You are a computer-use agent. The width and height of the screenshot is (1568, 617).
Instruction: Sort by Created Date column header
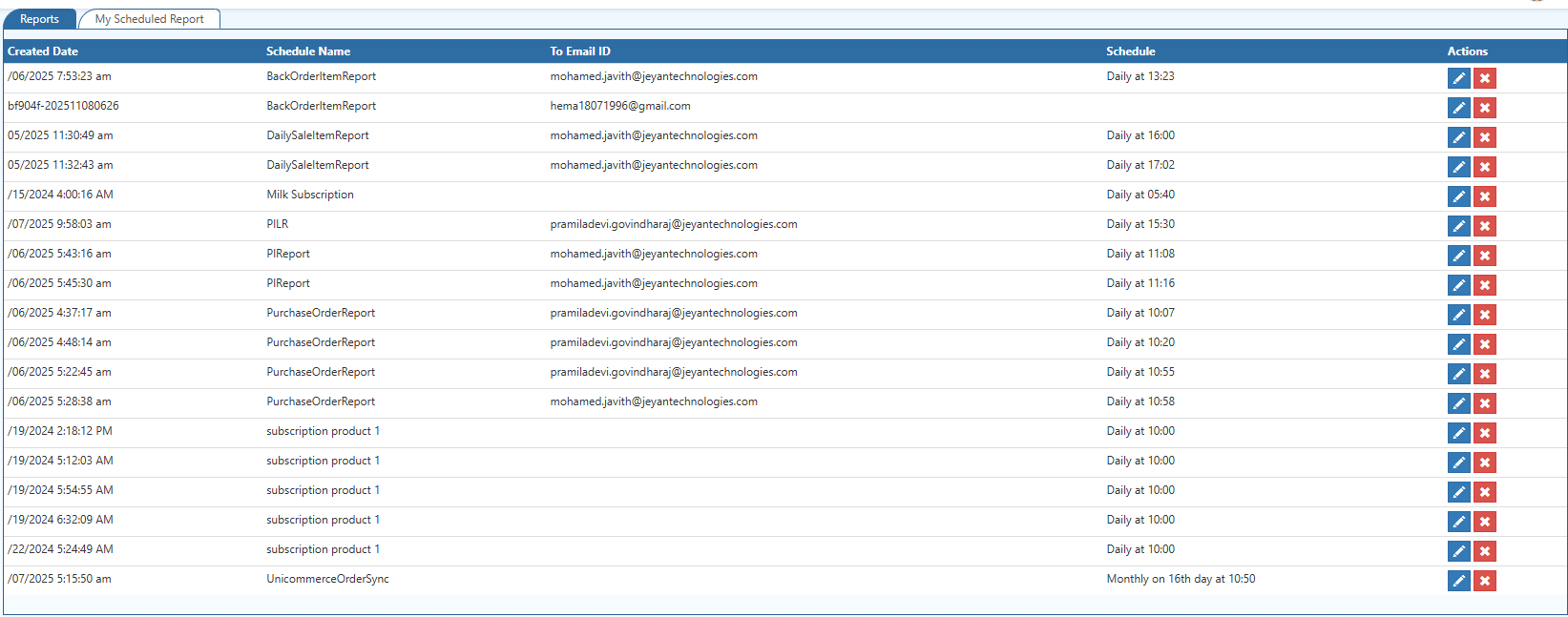click(43, 51)
